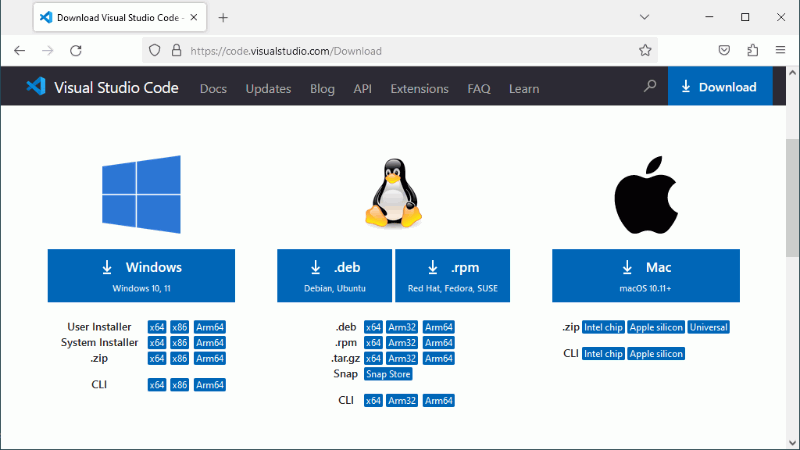Bookmark this page with the star icon
This screenshot has height=450, width=800.
pos(645,51)
